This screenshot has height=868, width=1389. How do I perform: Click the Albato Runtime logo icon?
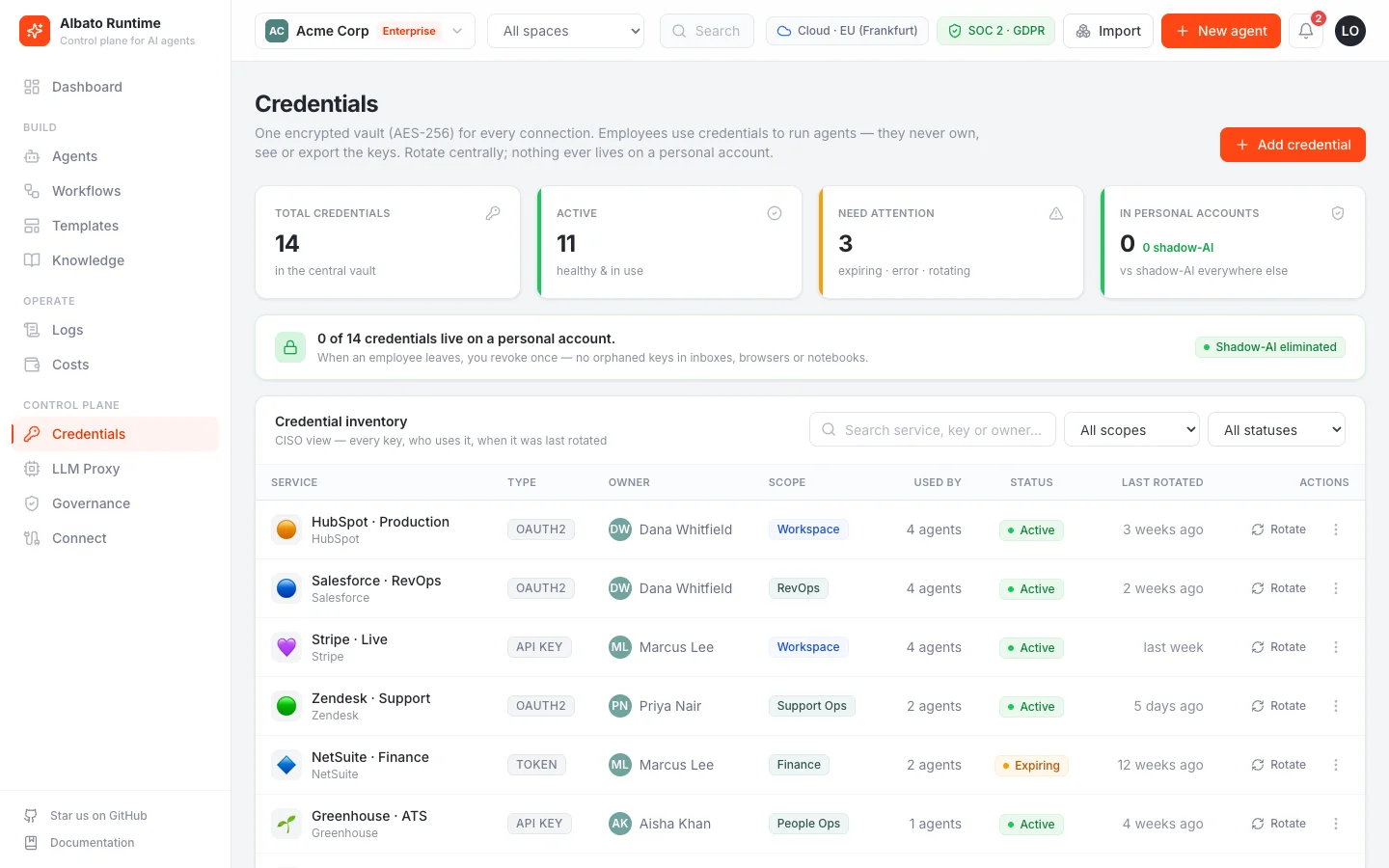coord(35,31)
